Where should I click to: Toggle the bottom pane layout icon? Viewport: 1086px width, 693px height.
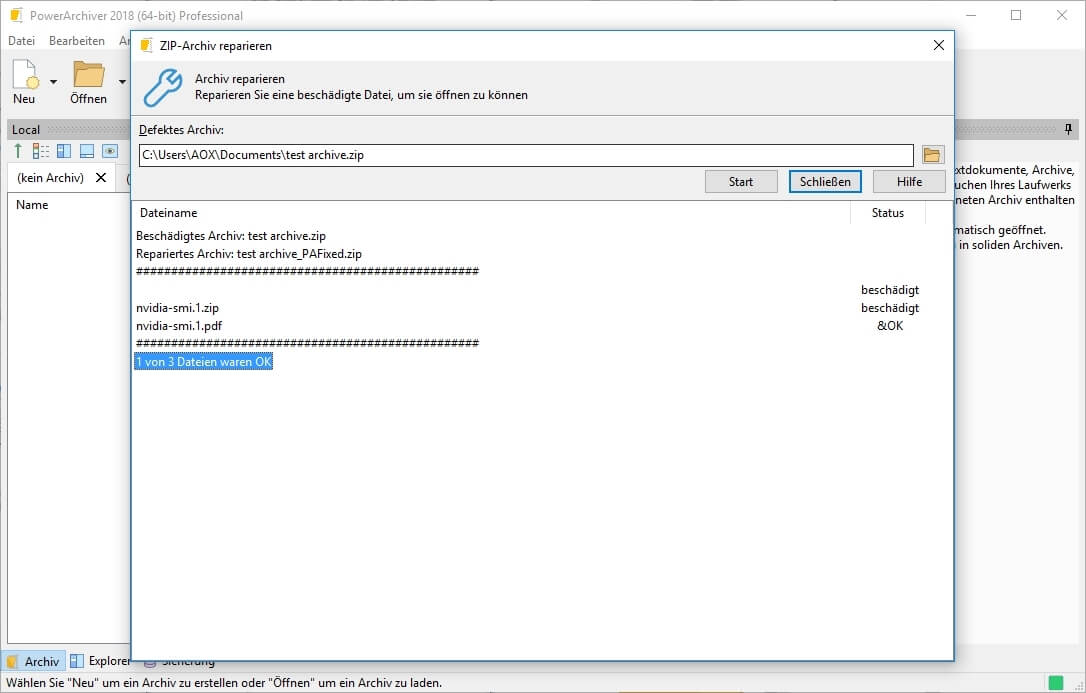[87, 151]
